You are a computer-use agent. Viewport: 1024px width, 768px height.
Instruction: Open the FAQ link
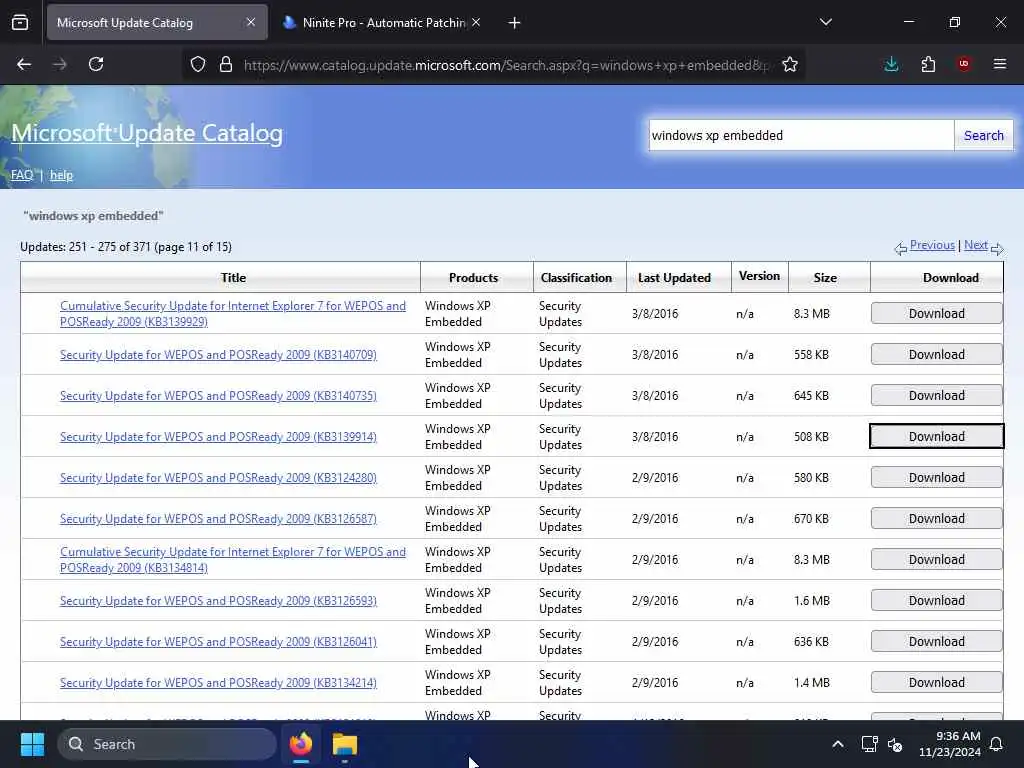click(22, 175)
